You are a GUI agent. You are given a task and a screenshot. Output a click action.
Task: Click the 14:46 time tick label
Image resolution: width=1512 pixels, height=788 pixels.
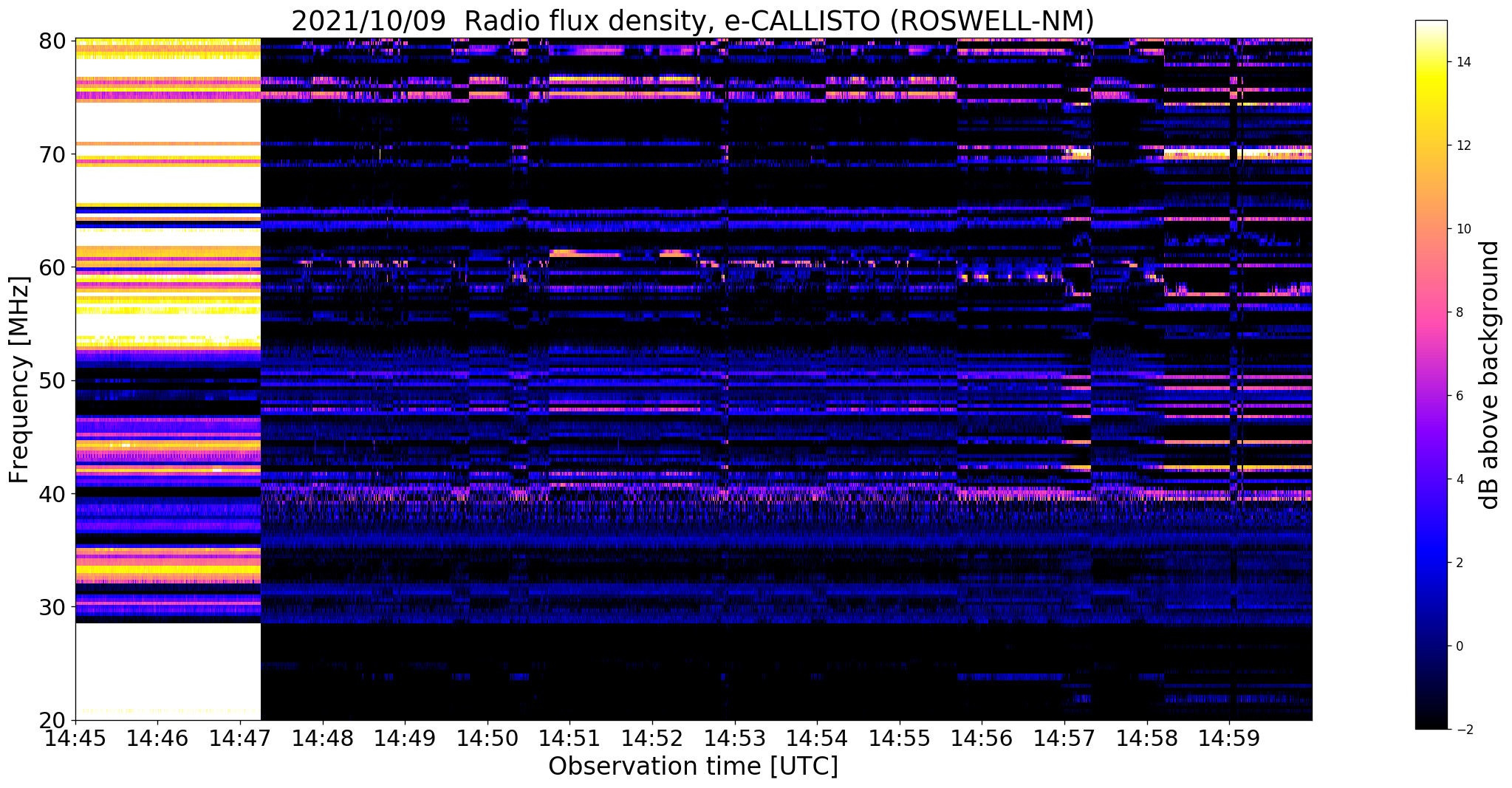[157, 738]
